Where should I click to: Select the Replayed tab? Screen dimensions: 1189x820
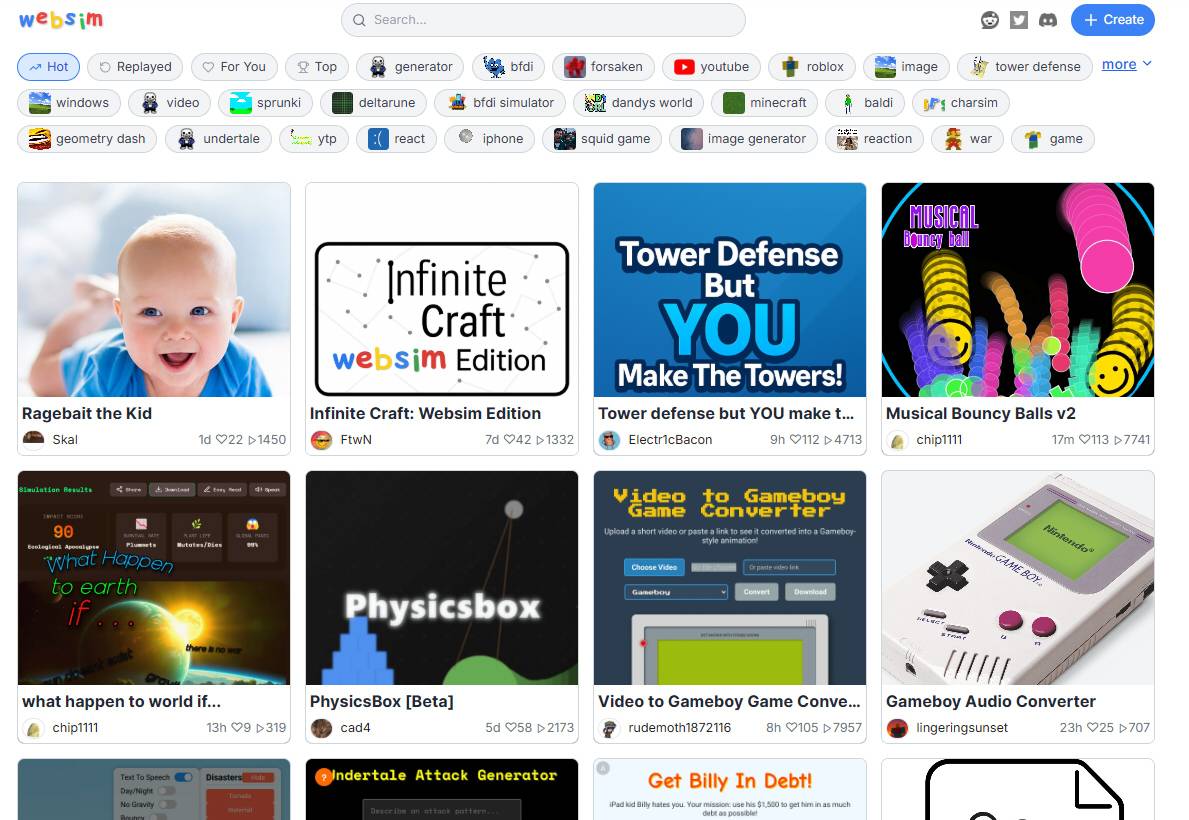click(135, 67)
